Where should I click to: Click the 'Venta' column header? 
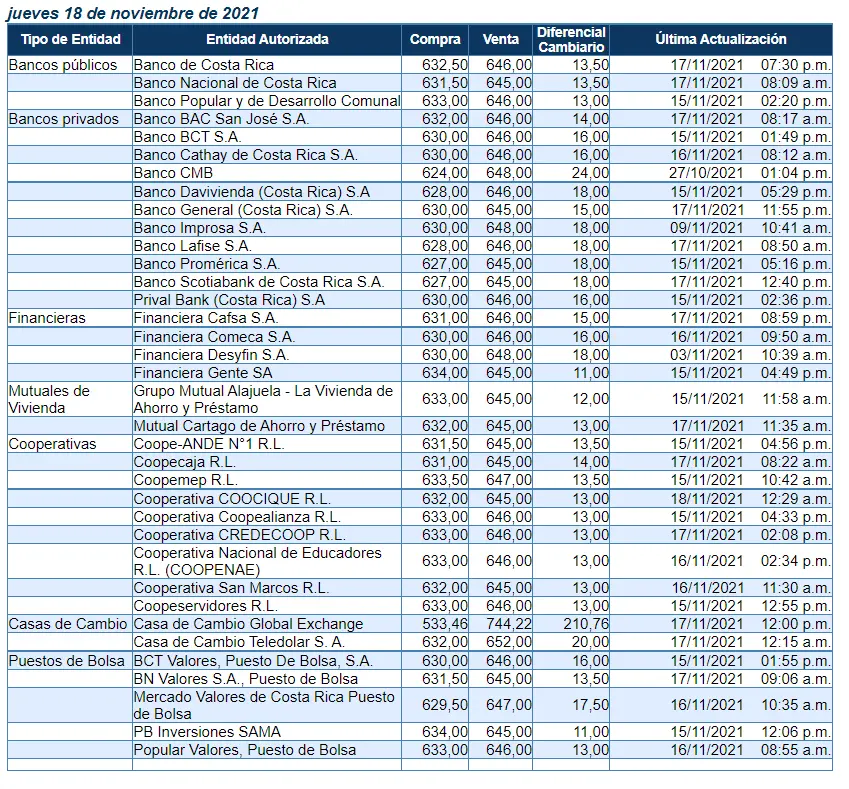pyautogui.click(x=500, y=40)
